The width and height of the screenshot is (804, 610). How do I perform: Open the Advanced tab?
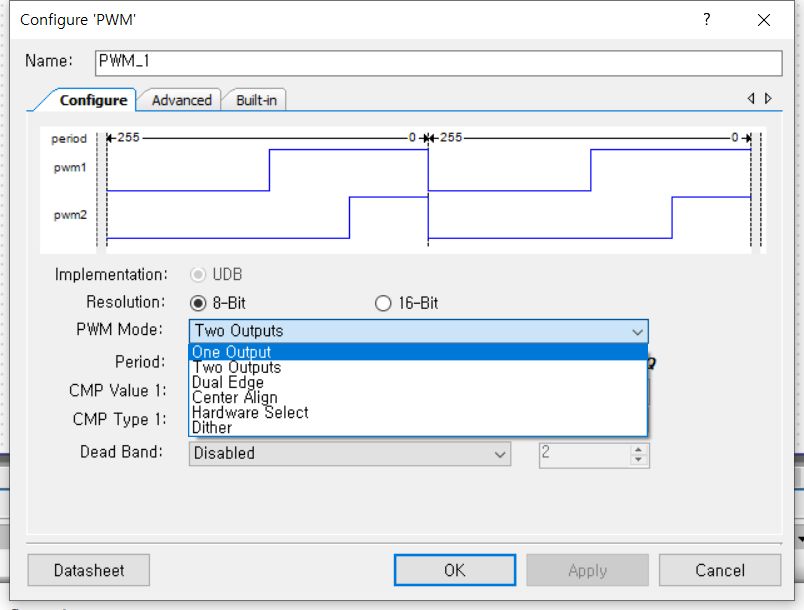[182, 100]
